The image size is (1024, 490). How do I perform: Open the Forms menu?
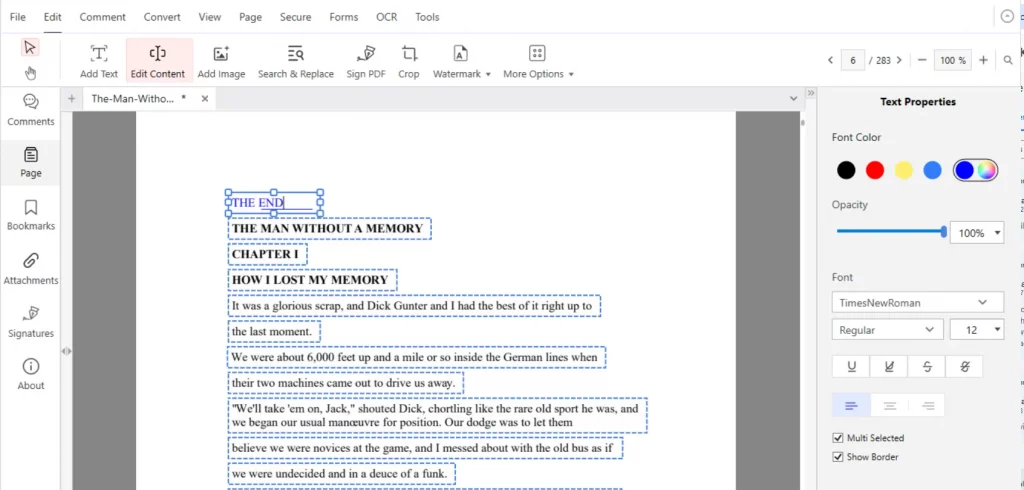(x=344, y=17)
